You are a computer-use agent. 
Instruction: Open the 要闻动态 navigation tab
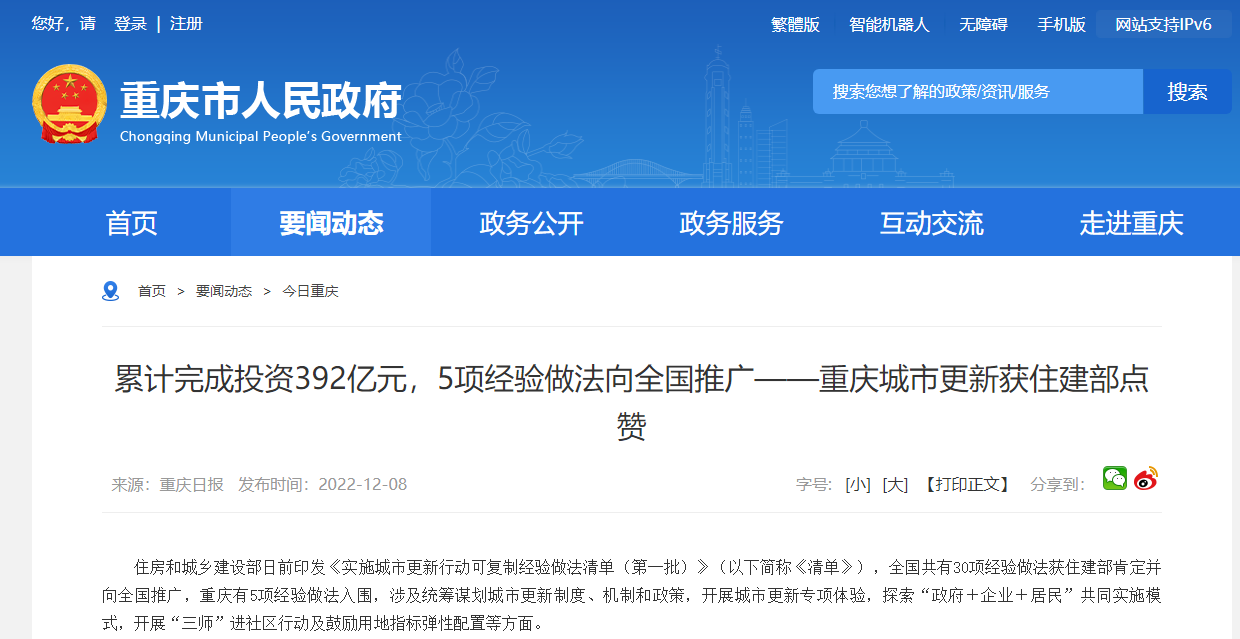coord(331,223)
